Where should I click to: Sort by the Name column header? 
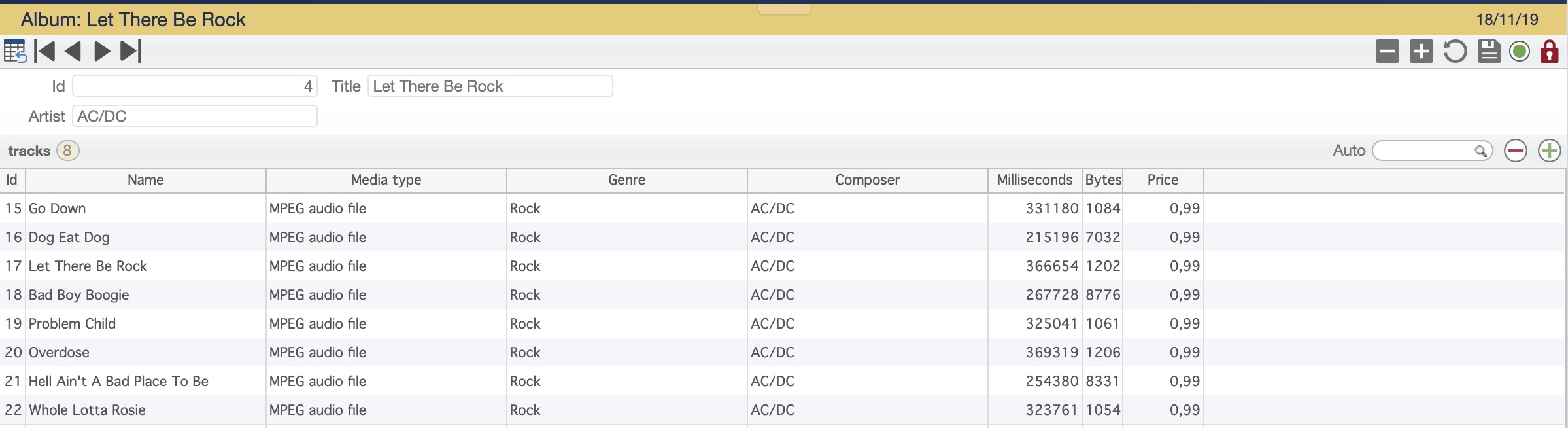[x=146, y=180]
